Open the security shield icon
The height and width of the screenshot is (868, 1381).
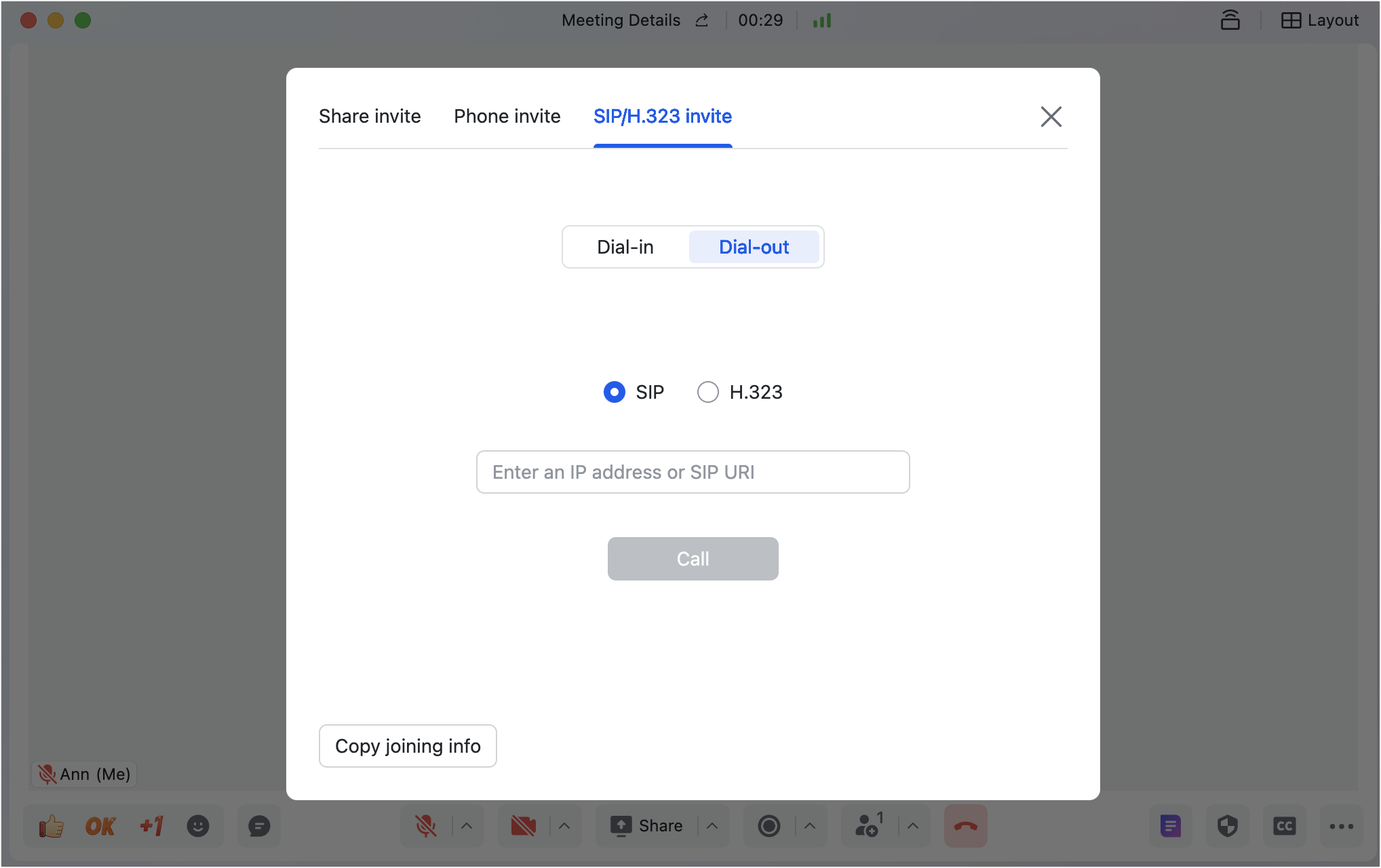1228,826
